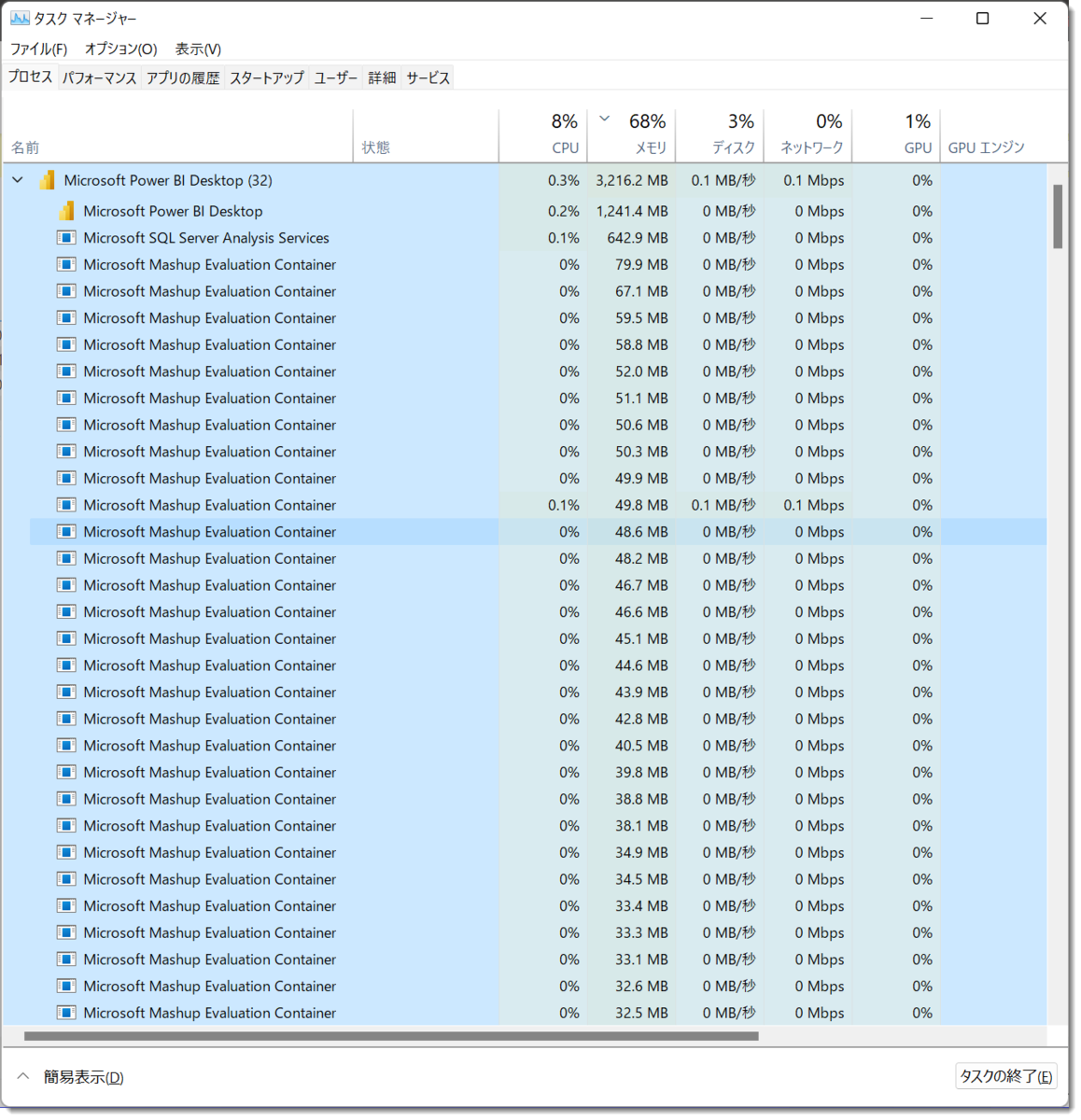The image size is (1081, 1120).
Task: Click the Mashup Container icon in the 46.7 MB row
Action: [x=66, y=585]
